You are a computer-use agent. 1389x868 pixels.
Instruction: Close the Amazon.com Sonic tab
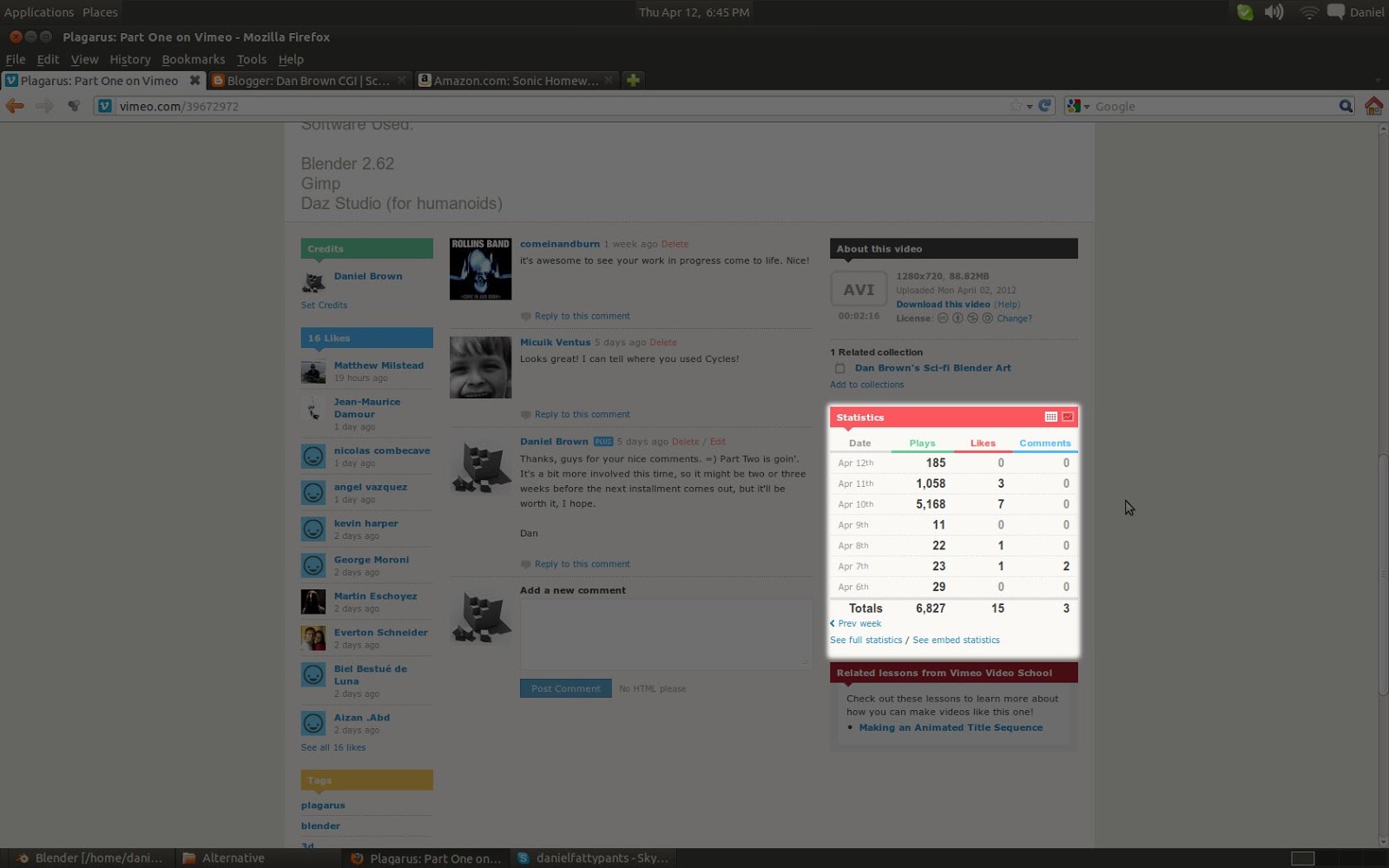[609, 80]
